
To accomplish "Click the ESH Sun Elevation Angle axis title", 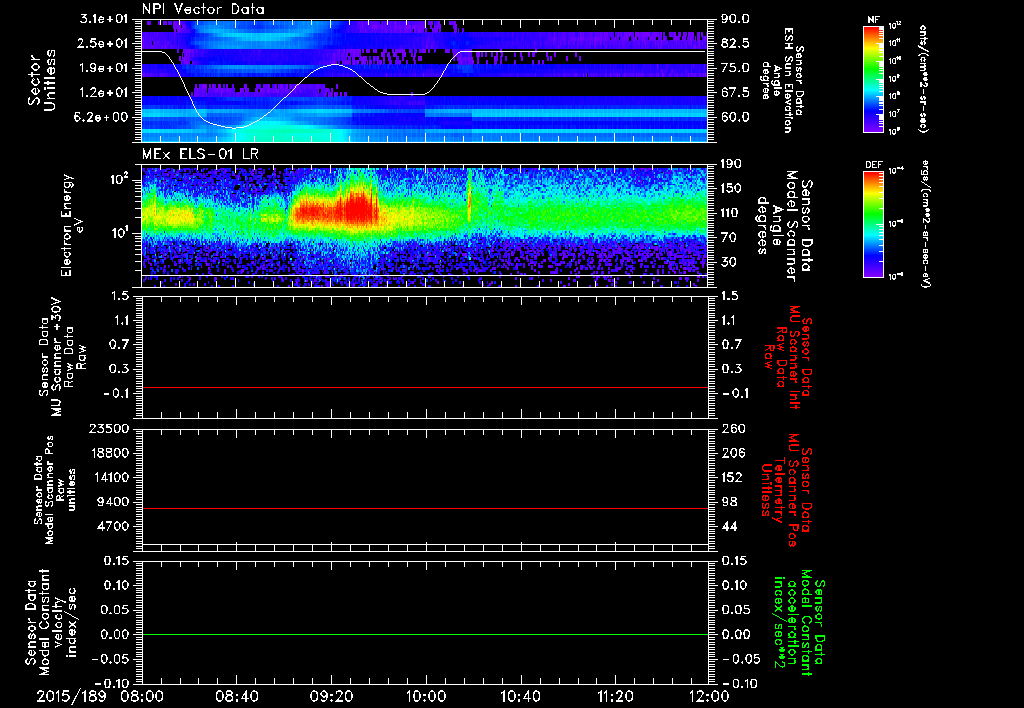I will pos(782,80).
